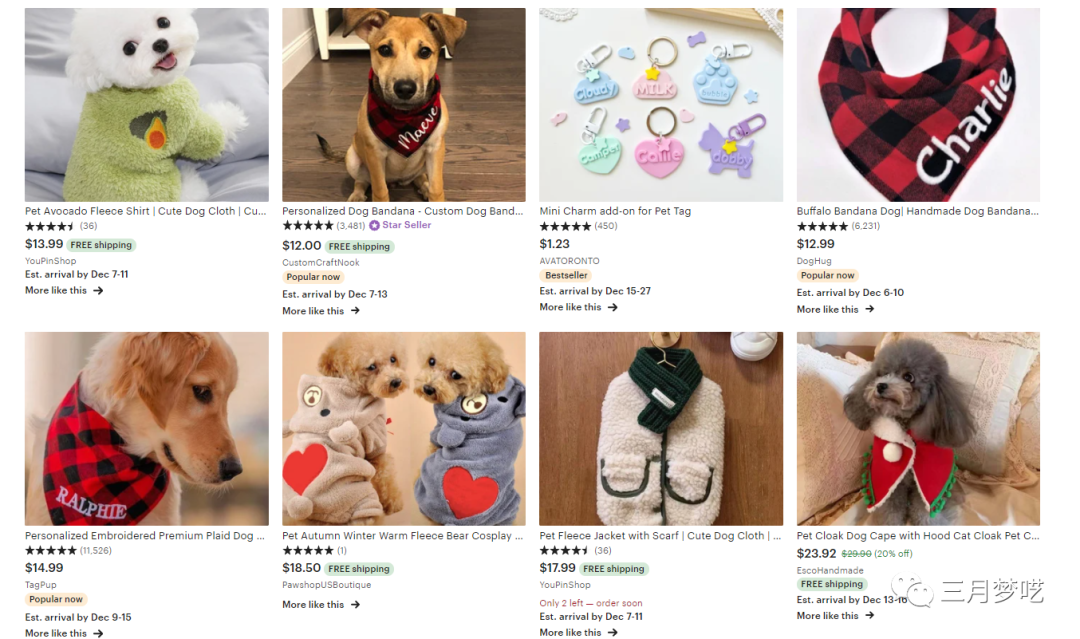Screen dimensions: 1080x639
Task: Open the Charlie buffalo plaid bandana image
Action: click(917, 105)
